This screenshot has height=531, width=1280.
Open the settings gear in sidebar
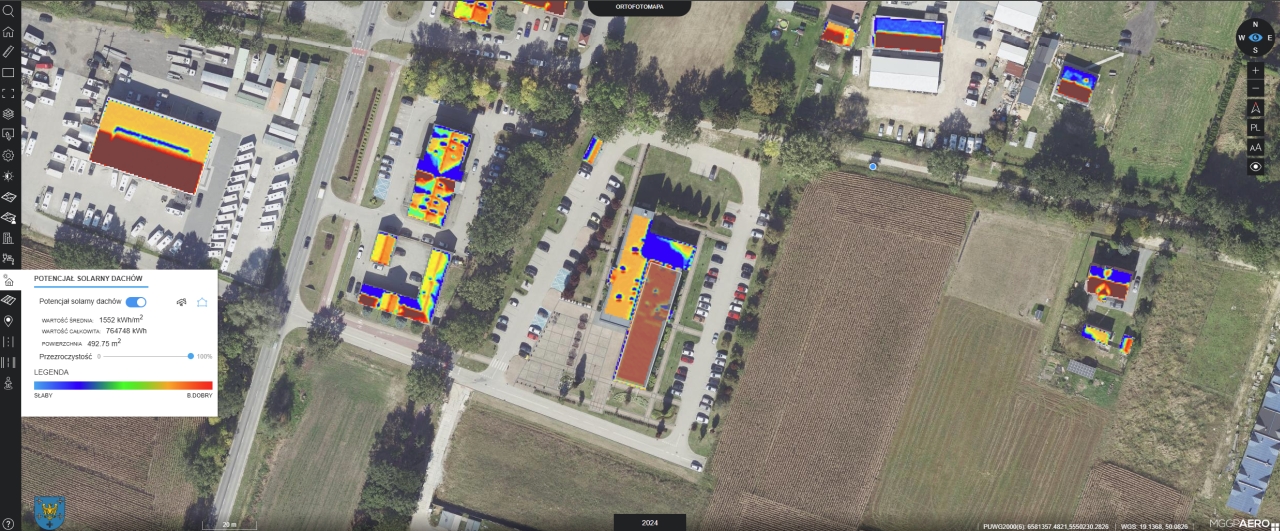pos(8,155)
